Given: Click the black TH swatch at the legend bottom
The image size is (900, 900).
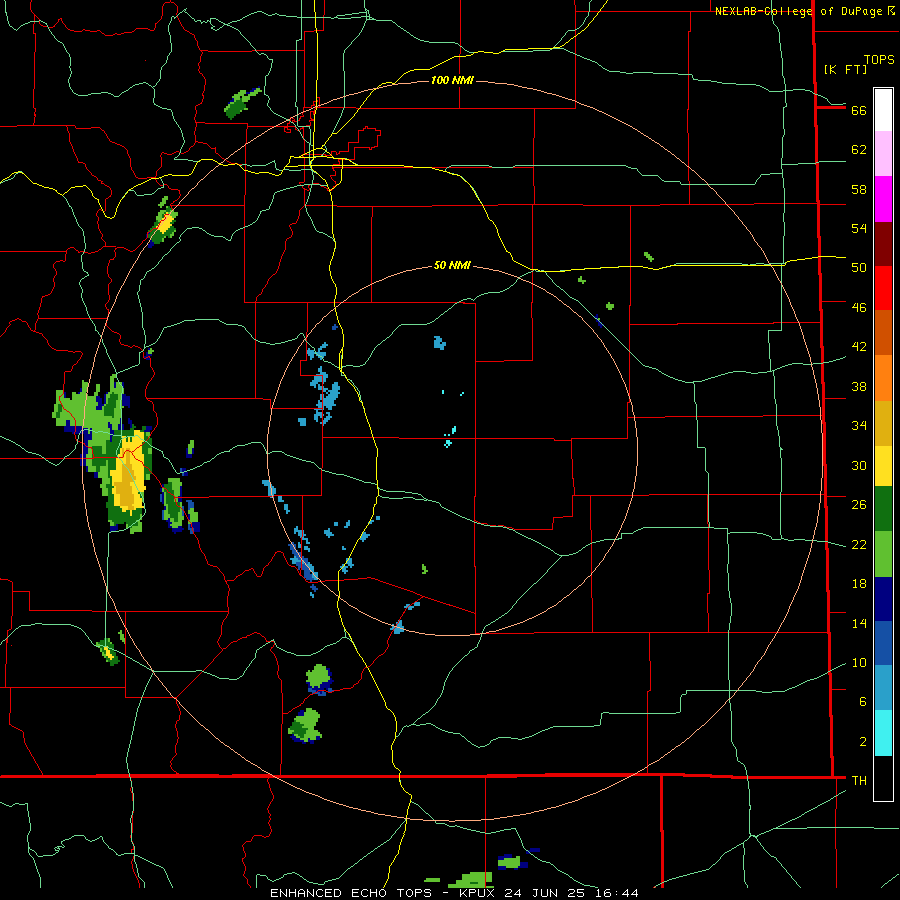Looking at the screenshot, I should [883, 778].
